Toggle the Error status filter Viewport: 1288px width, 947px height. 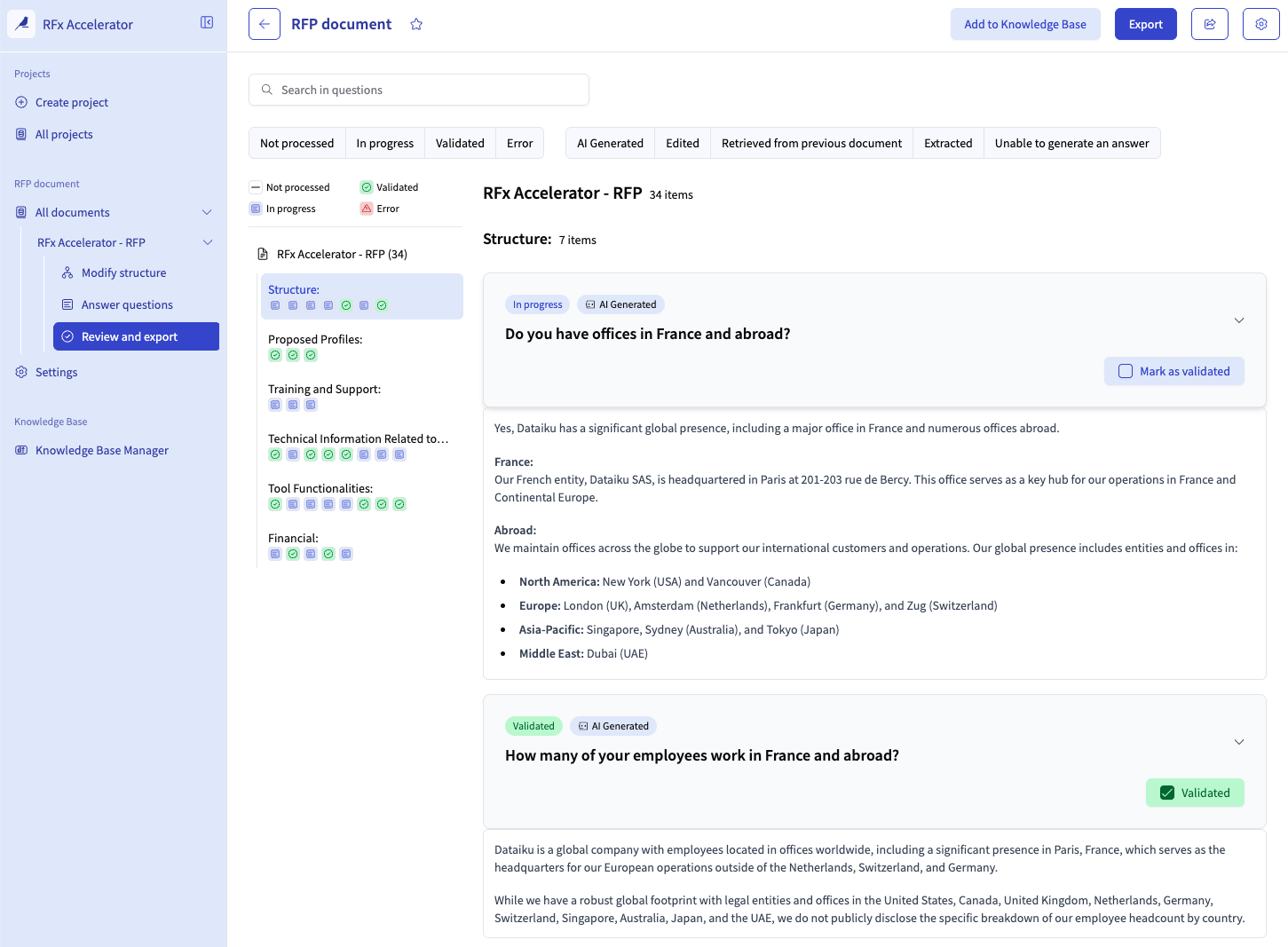click(x=520, y=143)
